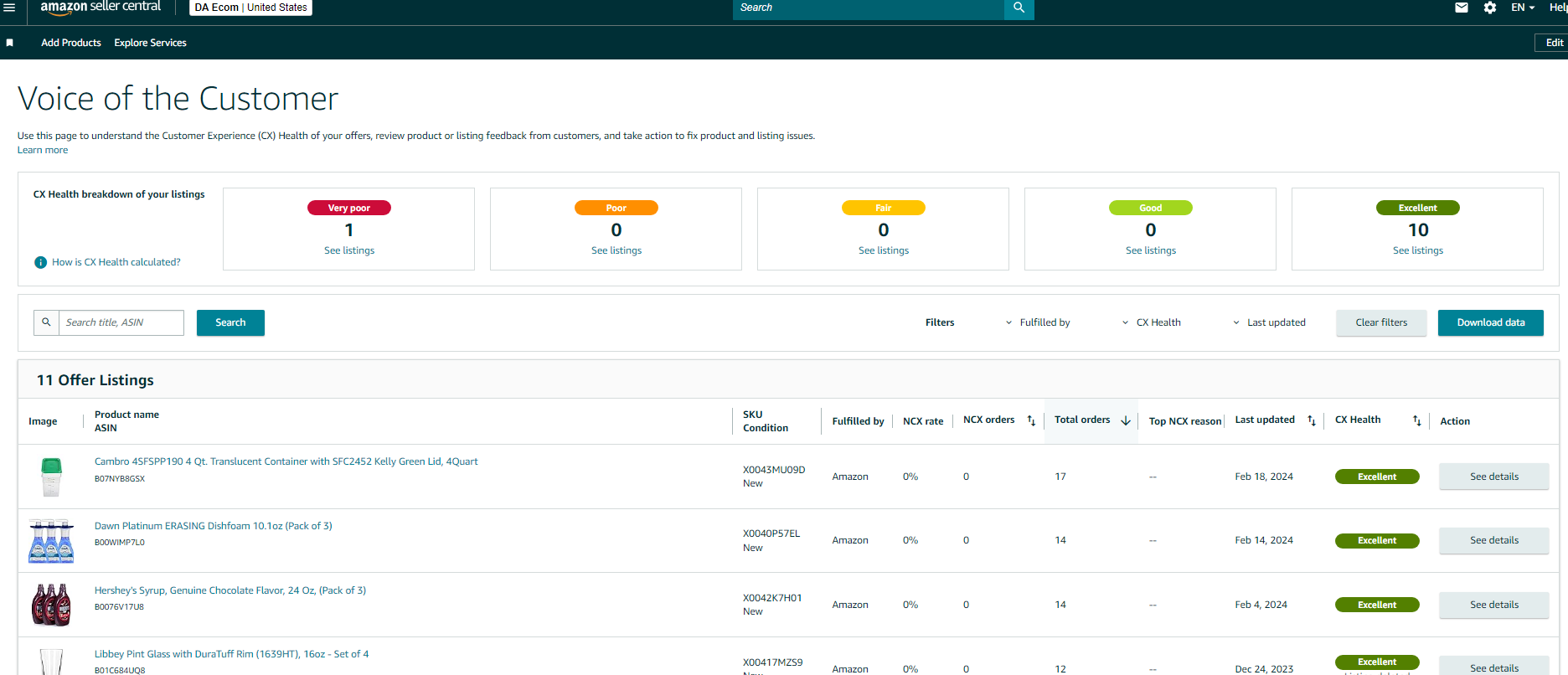Click the Fair yellow badge
This screenshot has height=675, width=1568.
884,208
